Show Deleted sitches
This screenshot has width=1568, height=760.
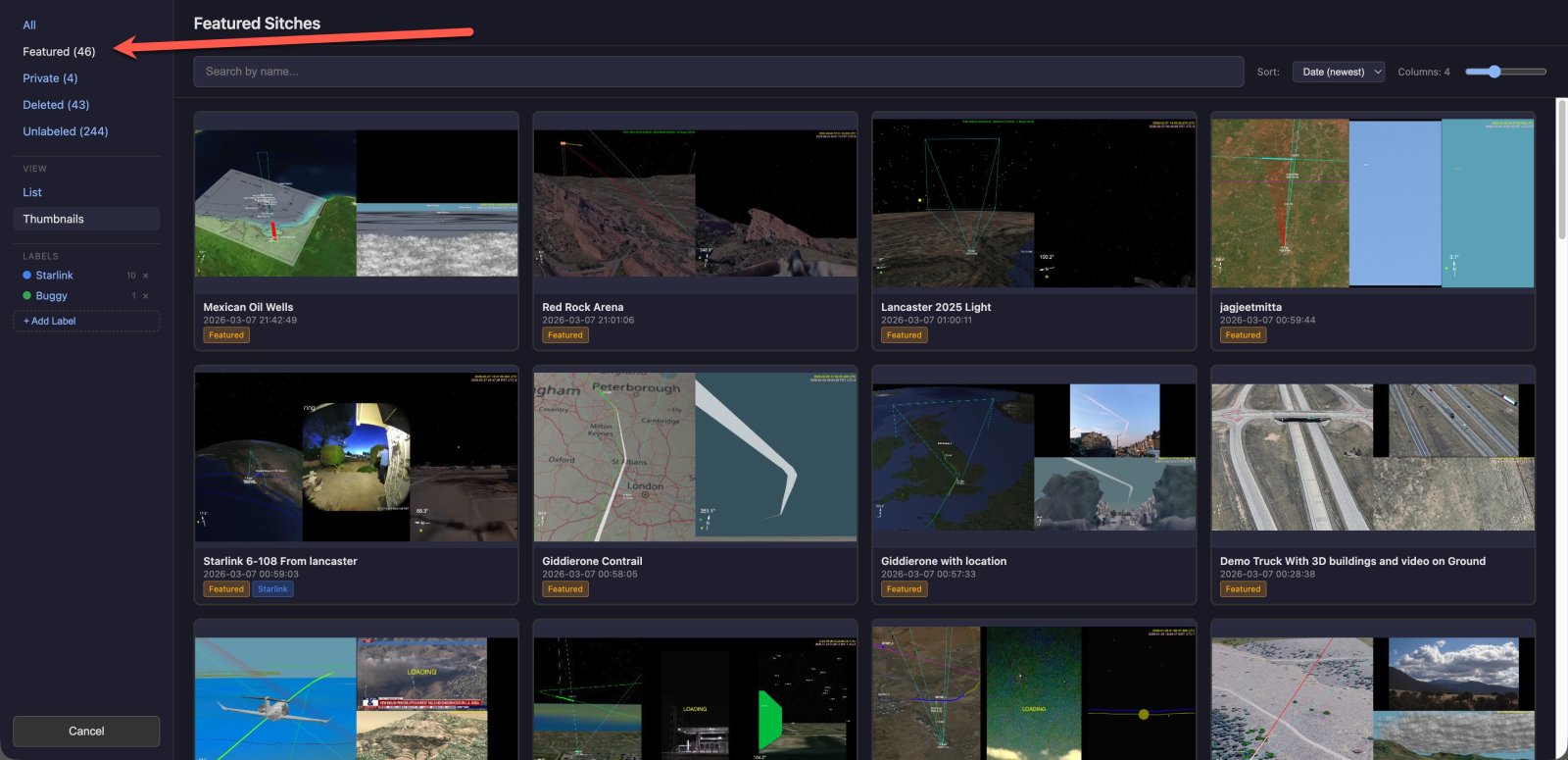point(56,105)
